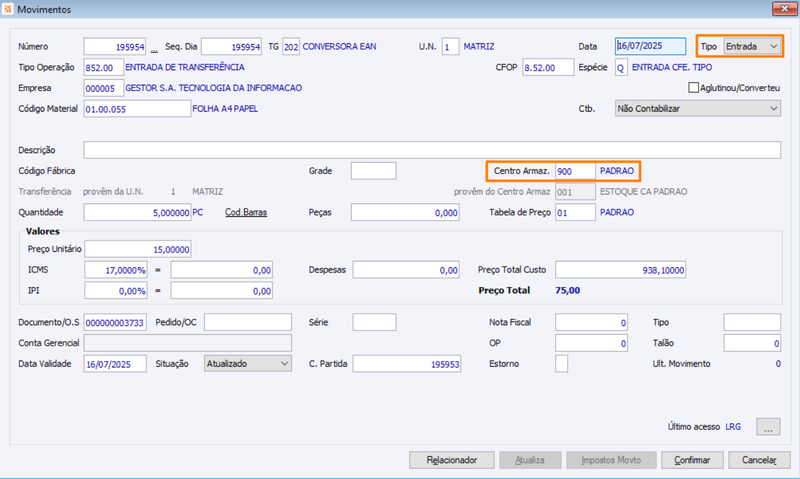This screenshot has width=800, height=479.
Task: Open the Cod.Barras link
Action: coord(246,212)
